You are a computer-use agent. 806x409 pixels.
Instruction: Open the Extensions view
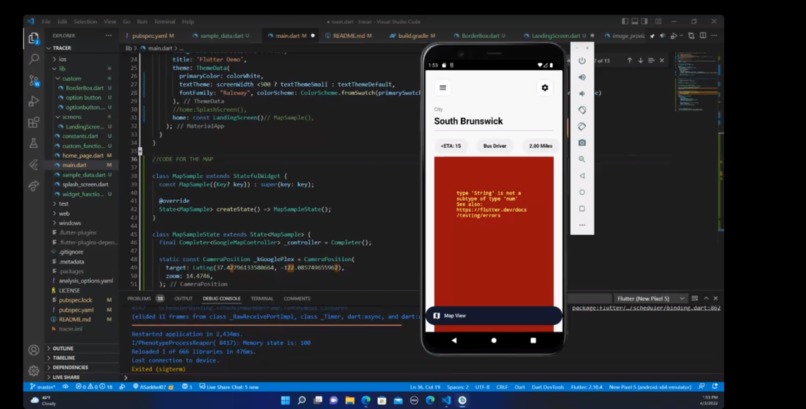tap(34, 122)
